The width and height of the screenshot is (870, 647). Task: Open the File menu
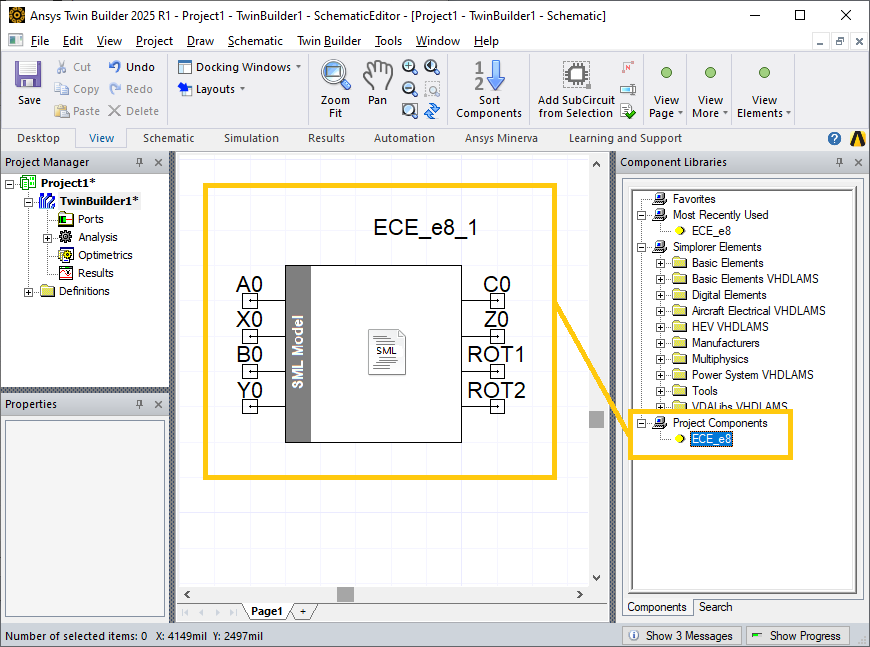[x=40, y=41]
